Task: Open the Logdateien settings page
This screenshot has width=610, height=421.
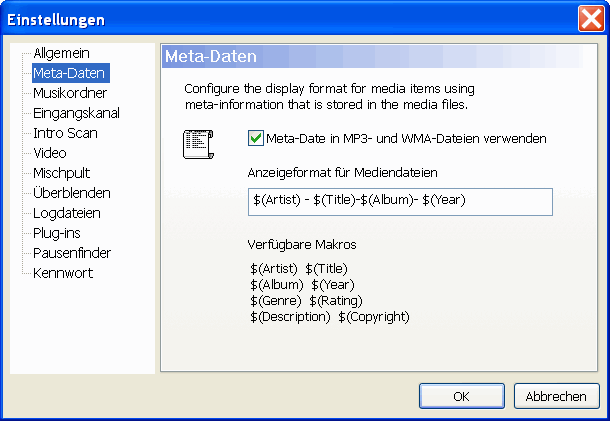Action: (67, 213)
